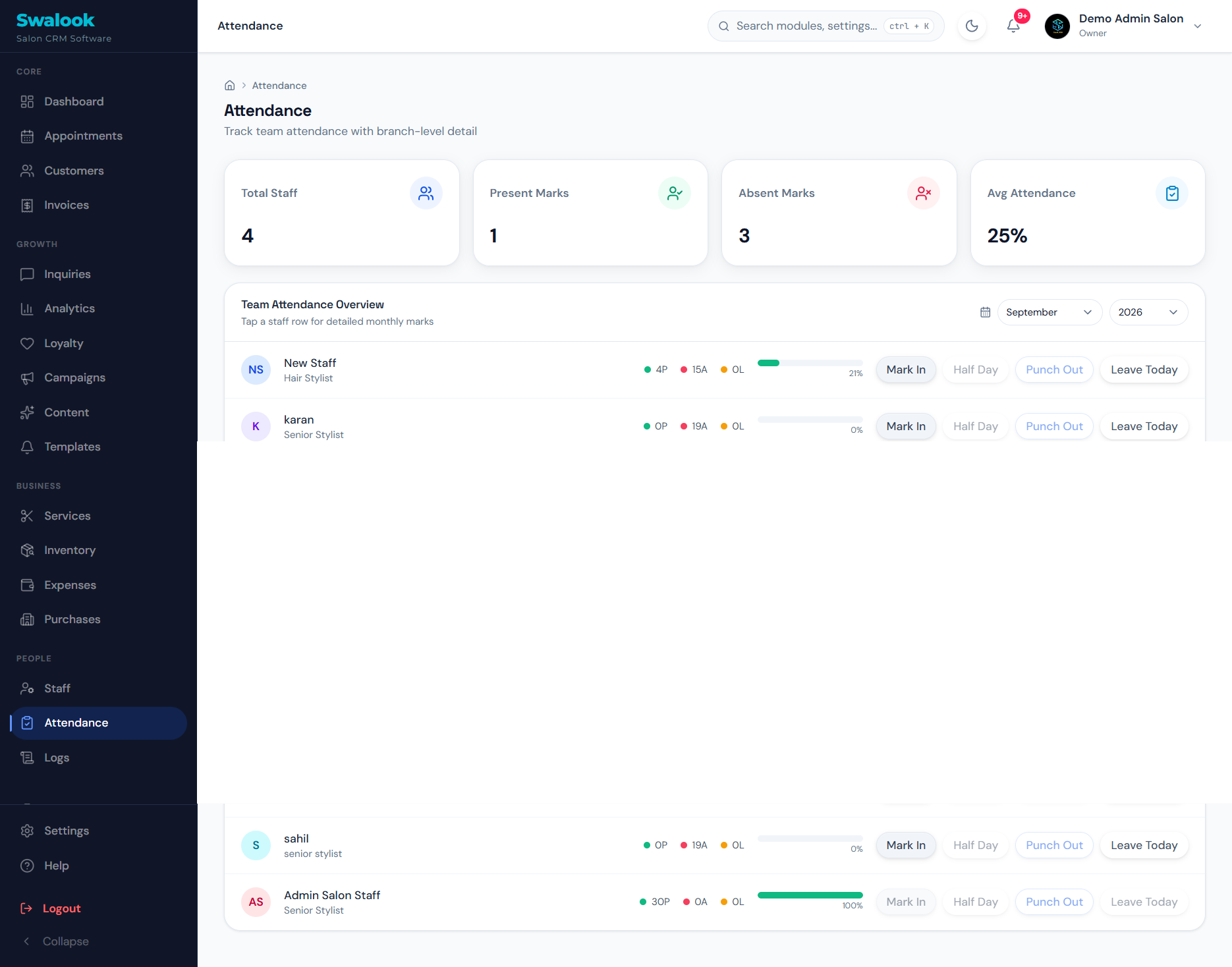Screen dimensions: 1232x967
Task: Click the Present Marks user-check icon
Action: click(x=675, y=193)
